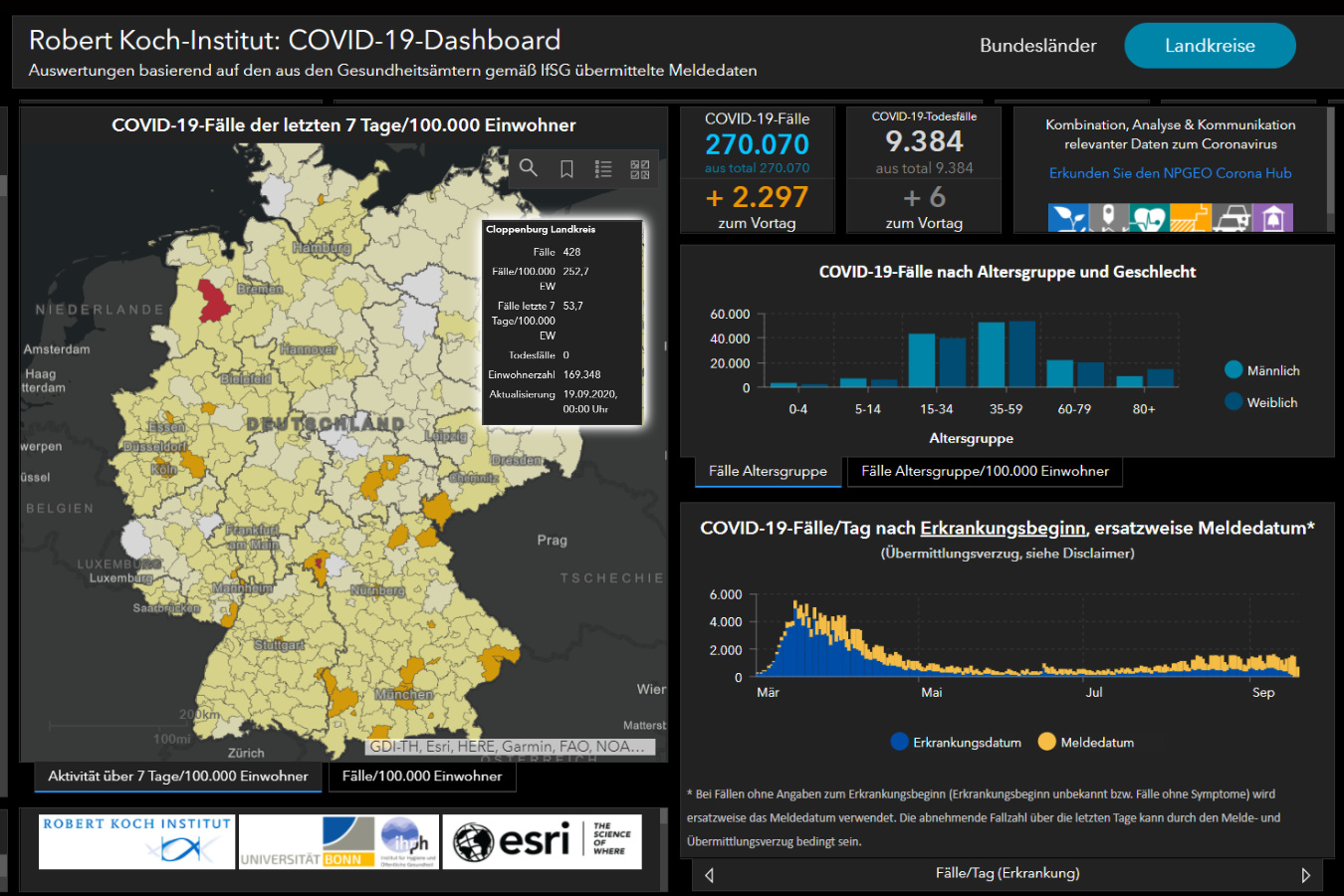Show the map legend list
This screenshot has width=1344, height=896.
coord(603,169)
